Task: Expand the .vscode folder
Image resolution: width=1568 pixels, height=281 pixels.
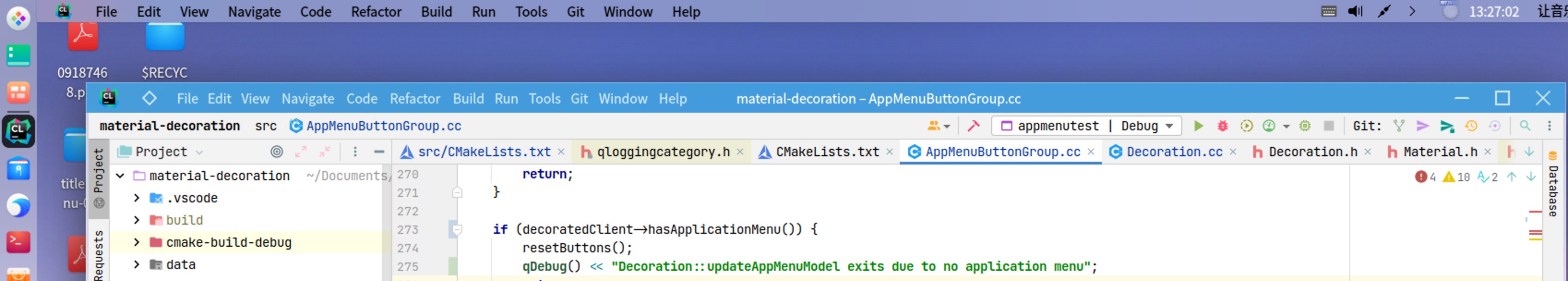Action: click(137, 198)
